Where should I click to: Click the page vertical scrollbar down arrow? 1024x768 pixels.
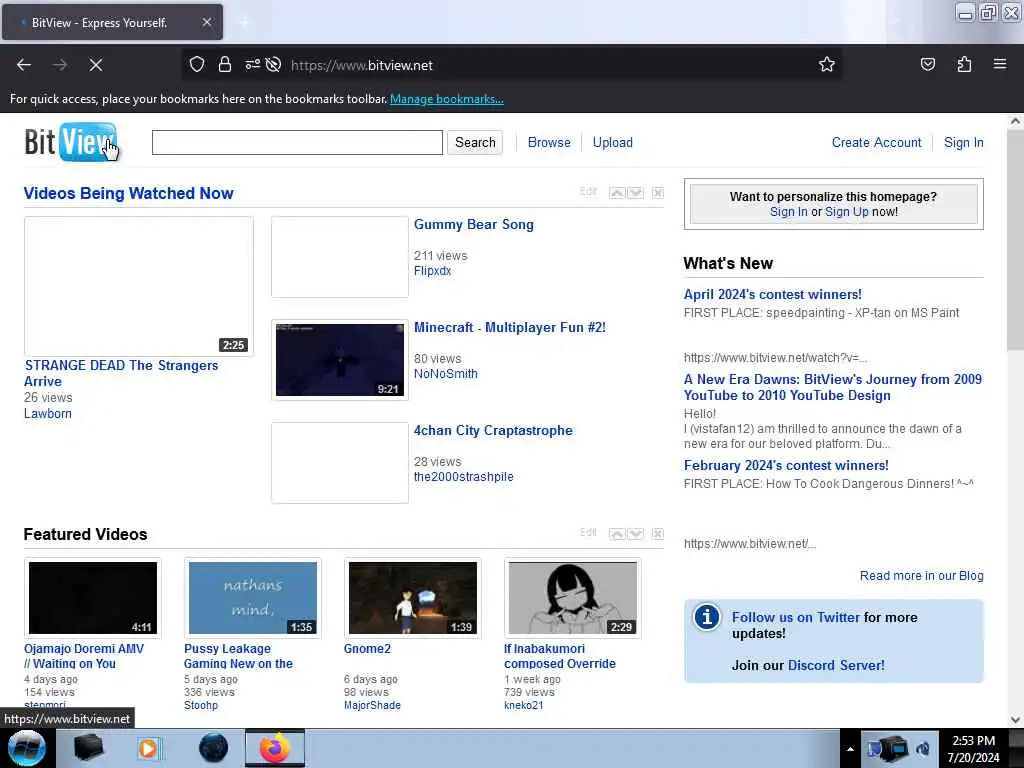pyautogui.click(x=1015, y=720)
